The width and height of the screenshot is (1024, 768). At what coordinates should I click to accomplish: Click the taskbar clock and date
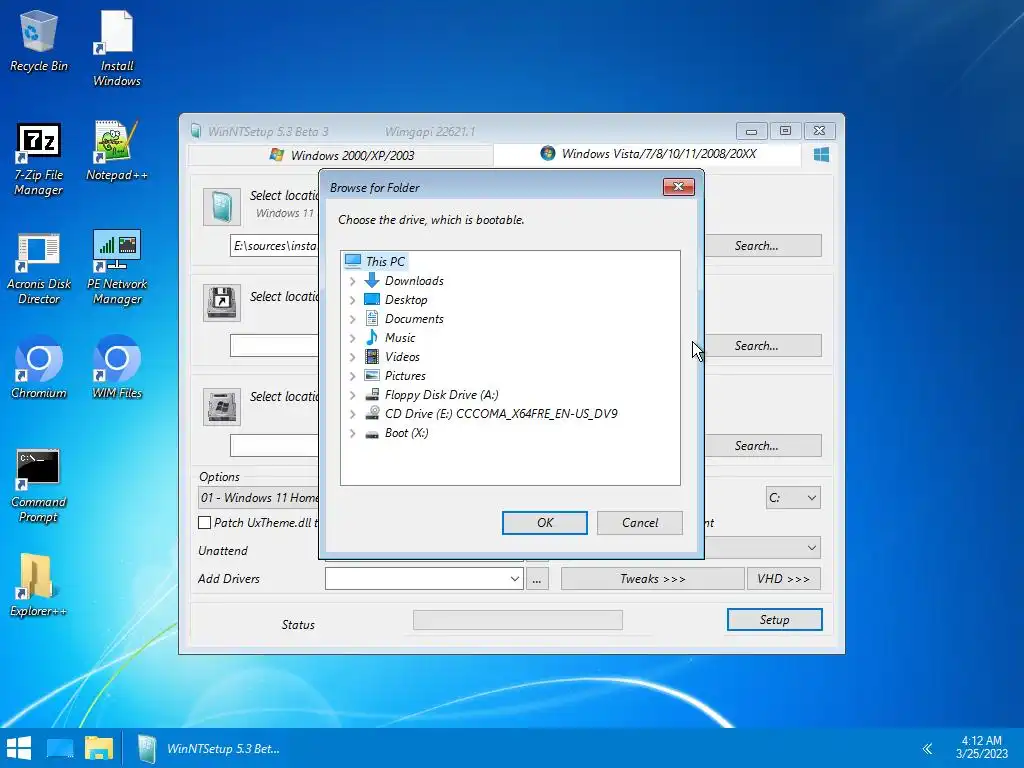coord(982,747)
